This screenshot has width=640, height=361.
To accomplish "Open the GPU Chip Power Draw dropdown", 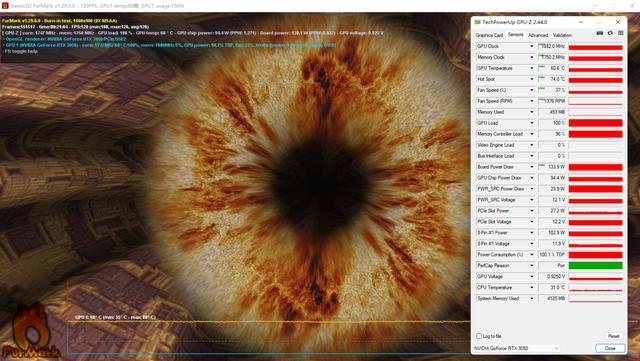I will 531,178.
